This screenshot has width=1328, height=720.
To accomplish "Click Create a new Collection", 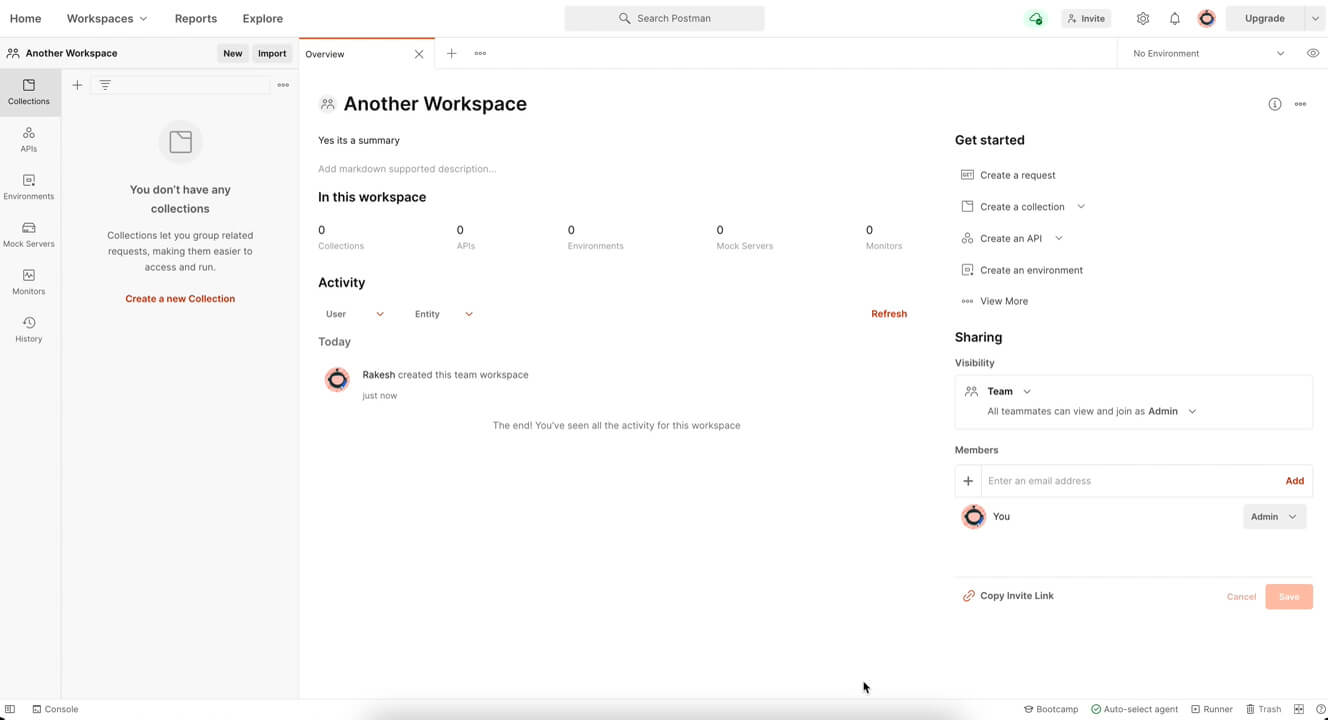I will (x=179, y=298).
